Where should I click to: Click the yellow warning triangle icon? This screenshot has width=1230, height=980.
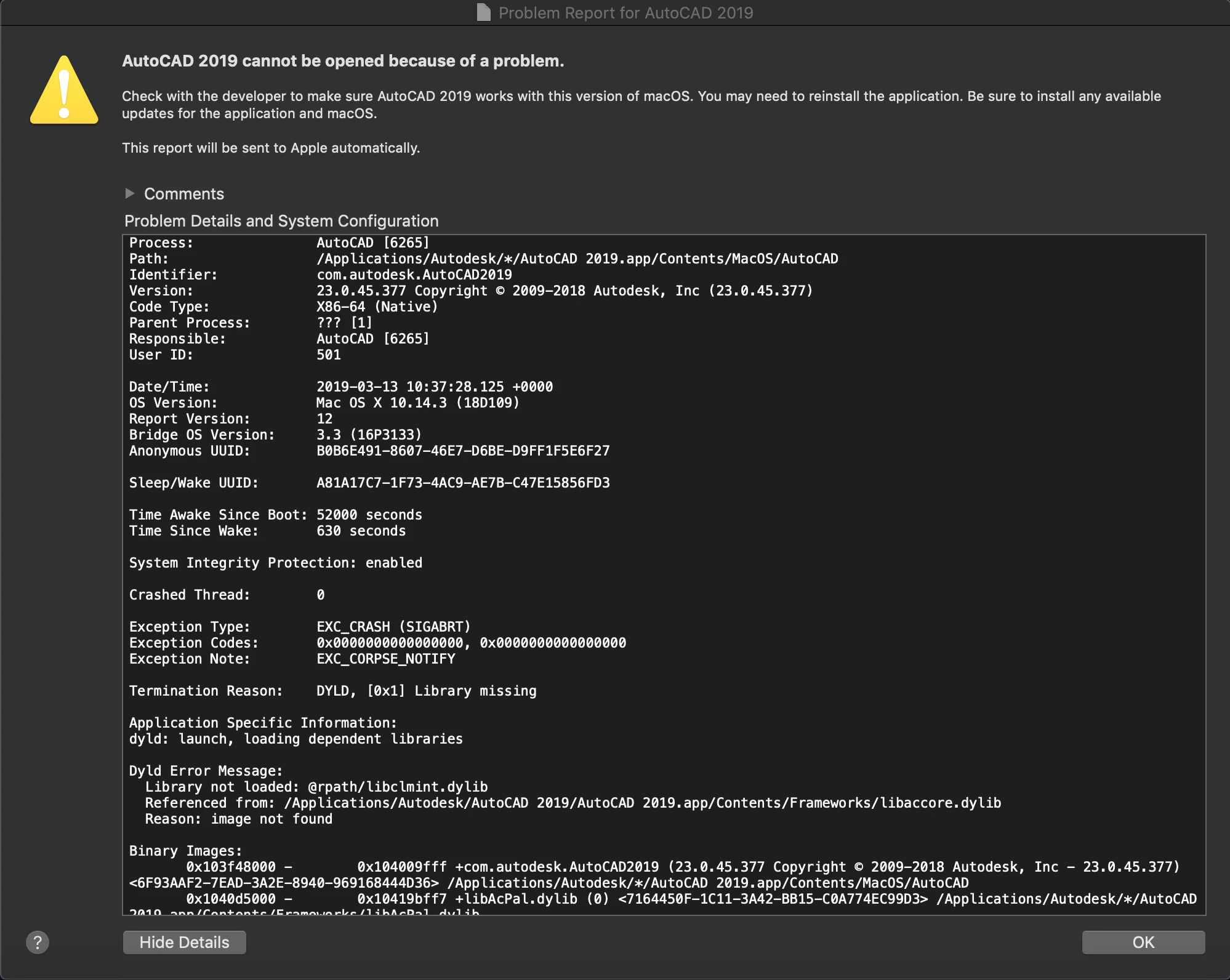tap(64, 91)
